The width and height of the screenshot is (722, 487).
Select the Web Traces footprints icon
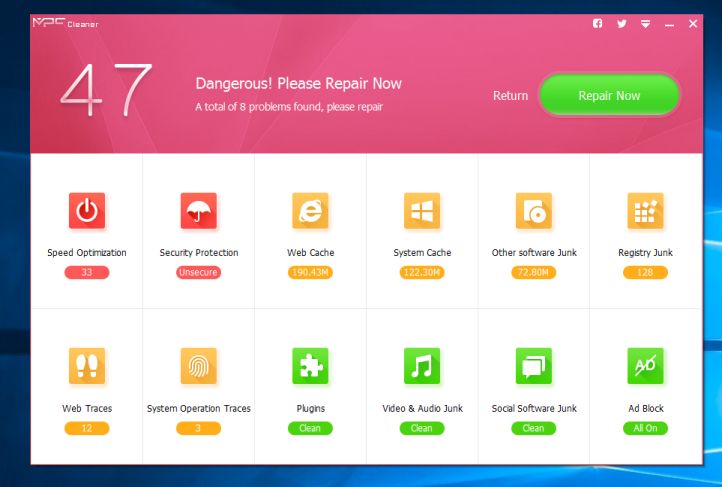(x=87, y=366)
